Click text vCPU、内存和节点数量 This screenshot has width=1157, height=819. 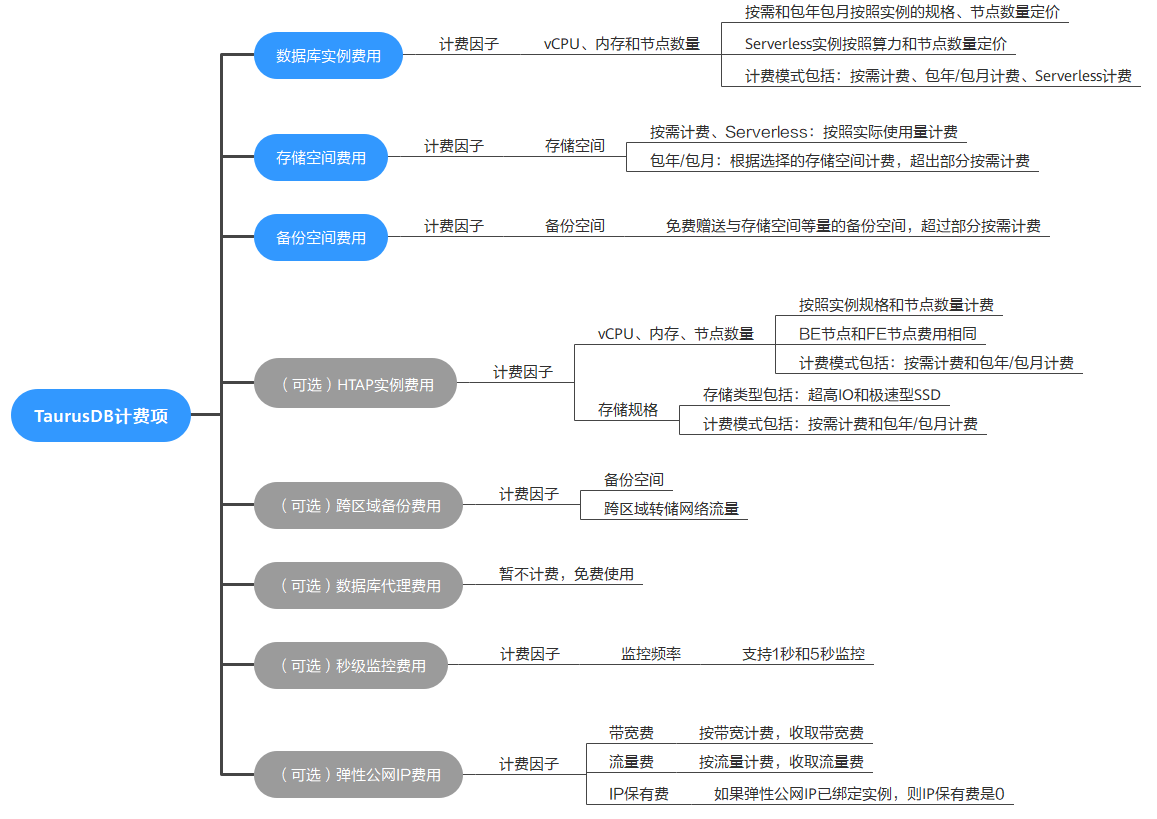click(x=622, y=44)
